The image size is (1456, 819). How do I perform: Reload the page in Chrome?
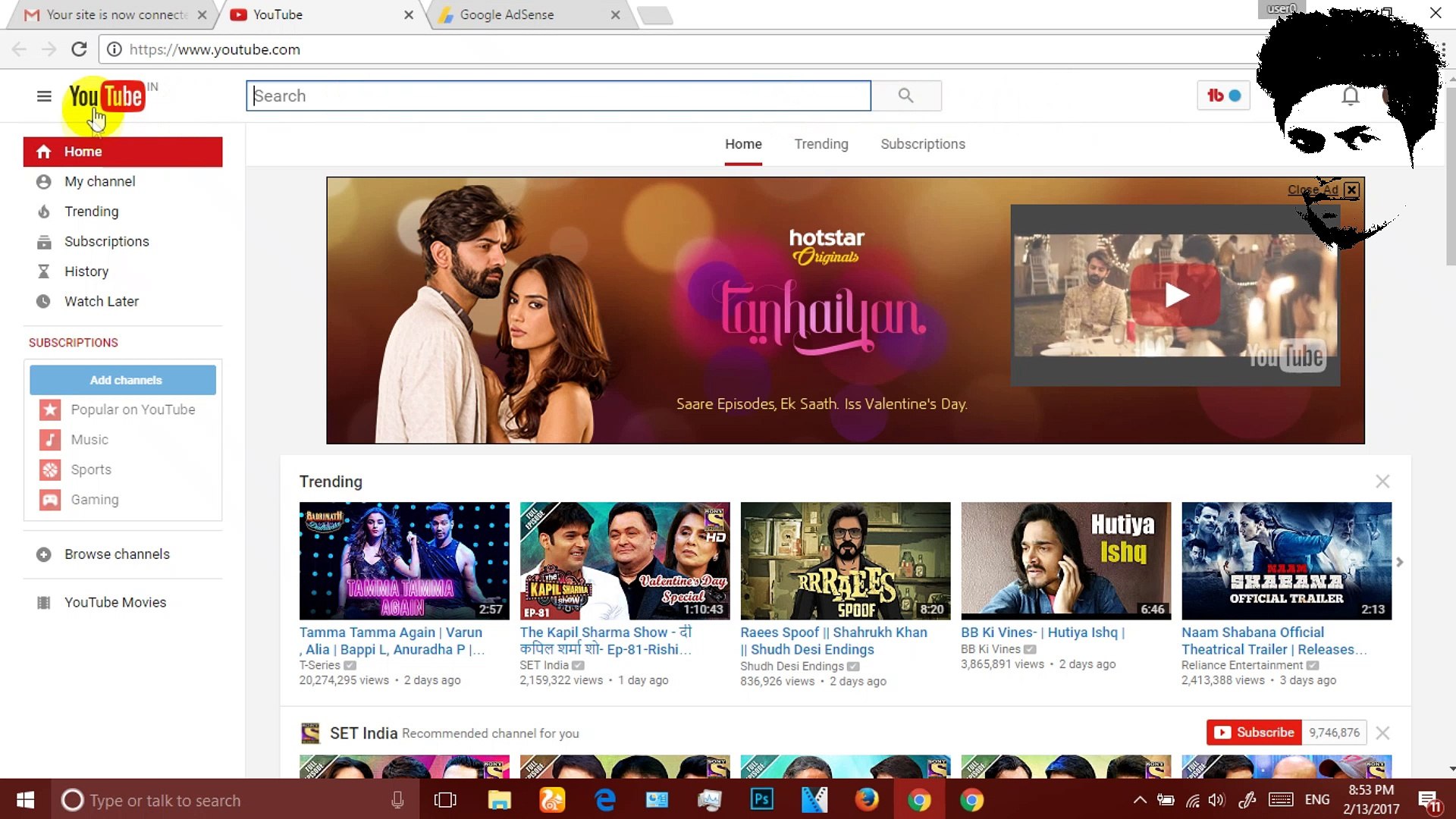[79, 49]
